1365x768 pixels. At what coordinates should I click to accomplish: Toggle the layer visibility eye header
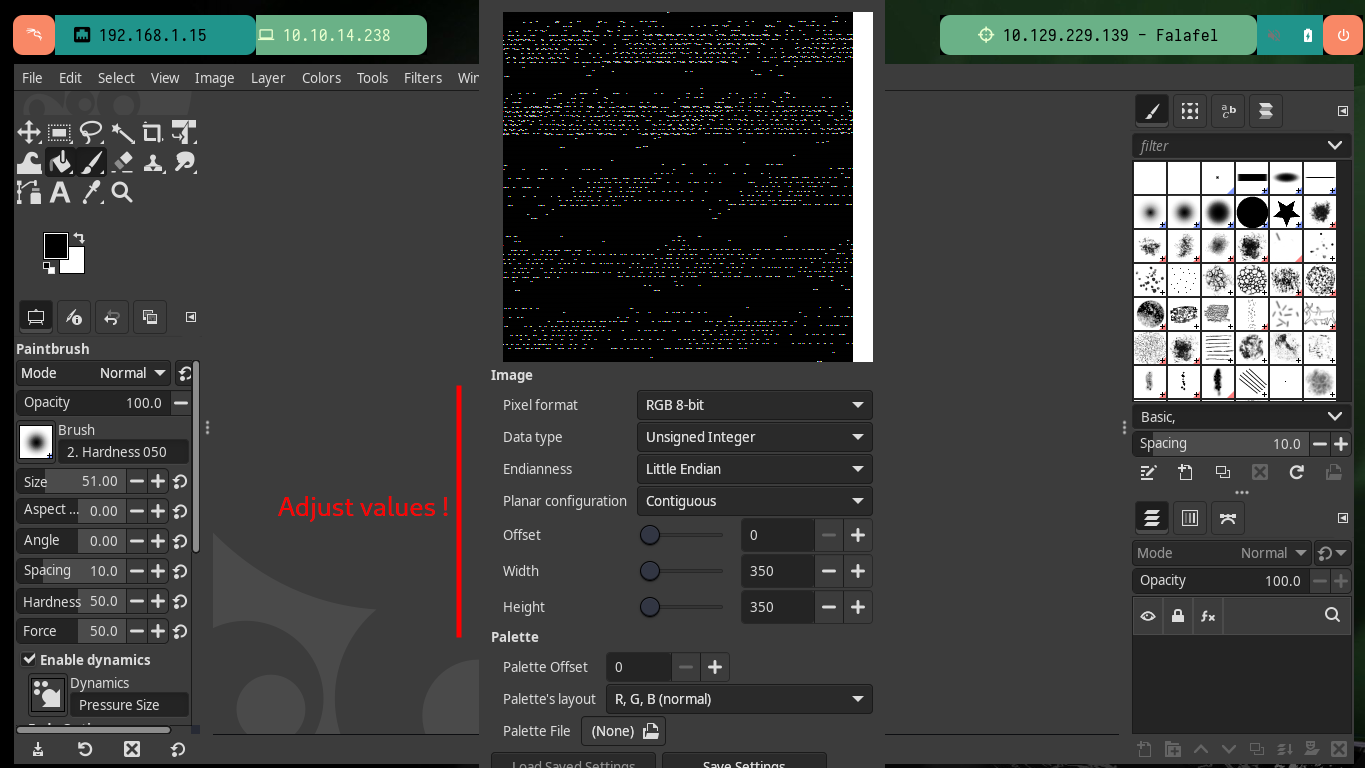1148,616
